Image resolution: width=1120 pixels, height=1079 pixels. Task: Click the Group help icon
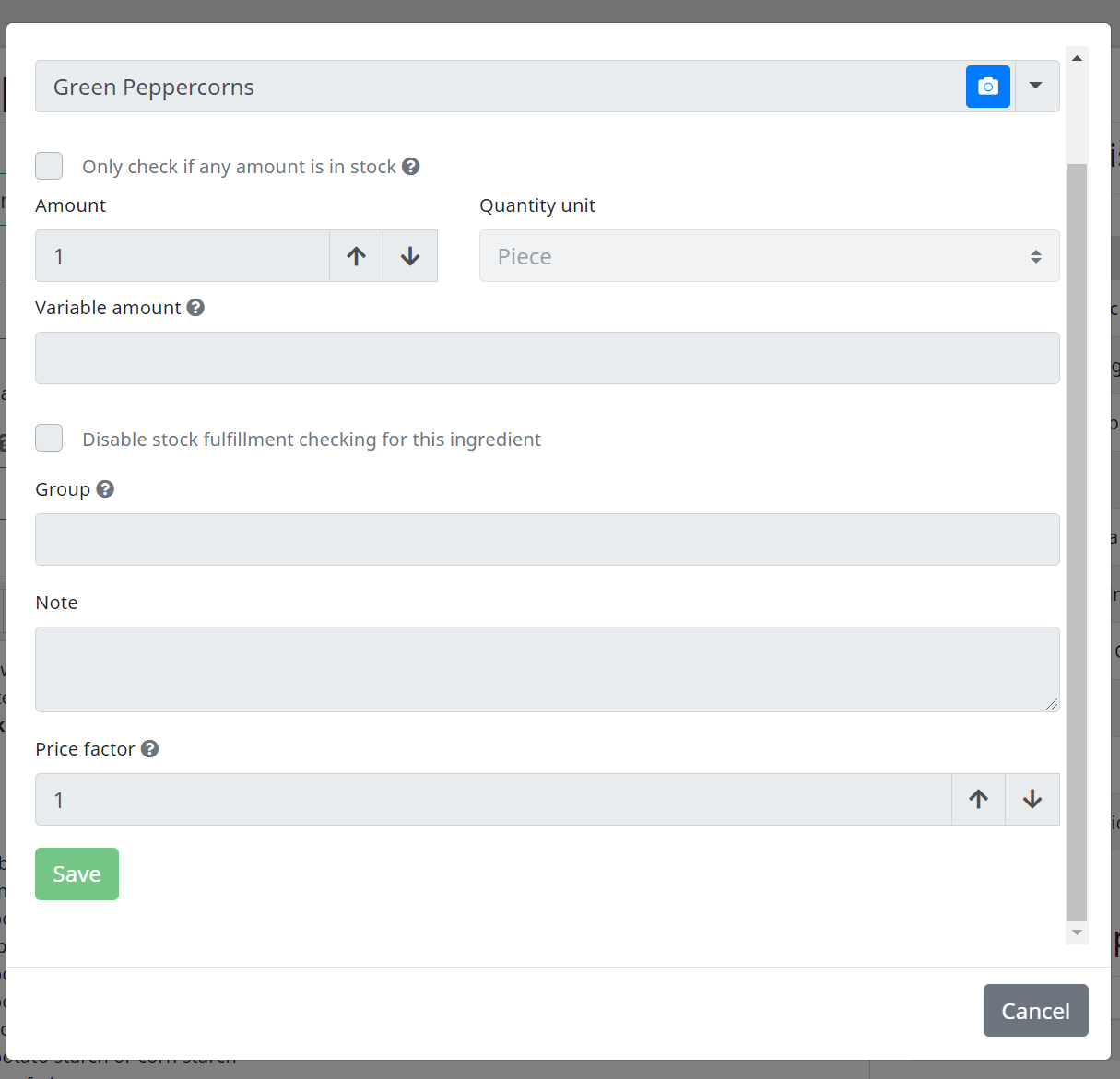[x=104, y=488]
